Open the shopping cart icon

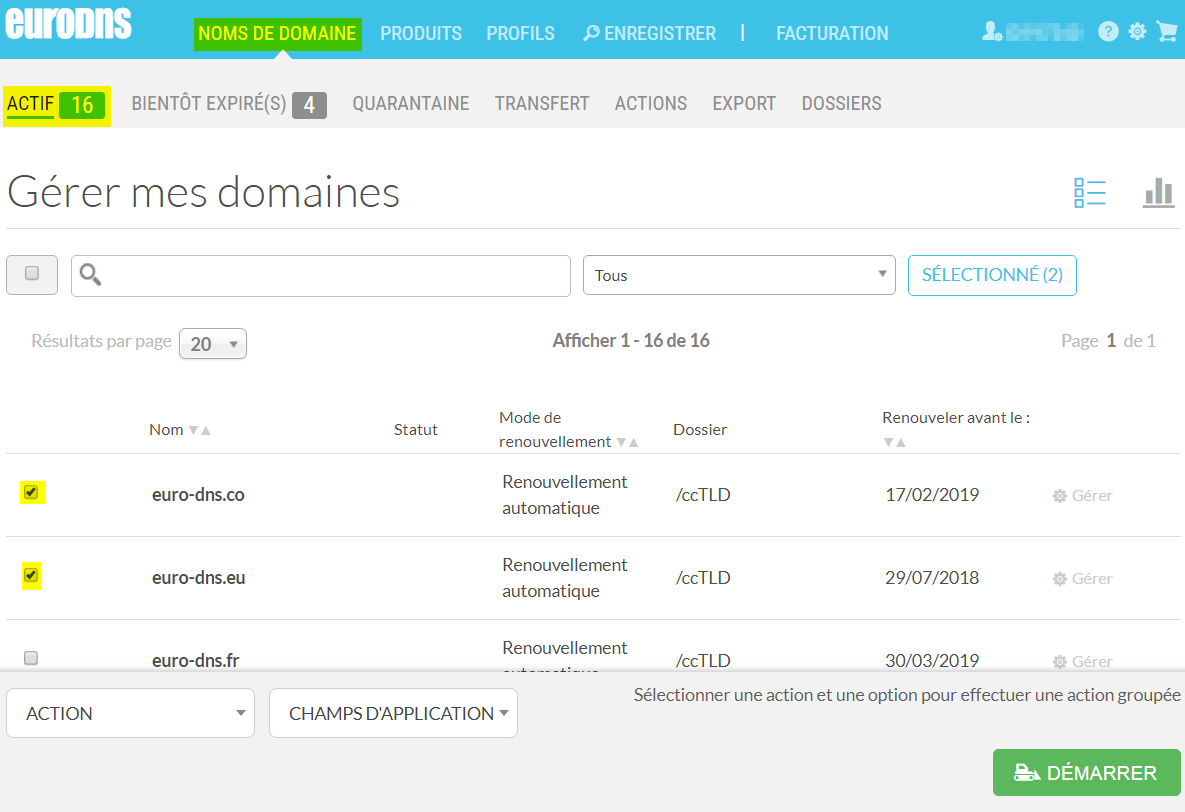click(x=1167, y=32)
